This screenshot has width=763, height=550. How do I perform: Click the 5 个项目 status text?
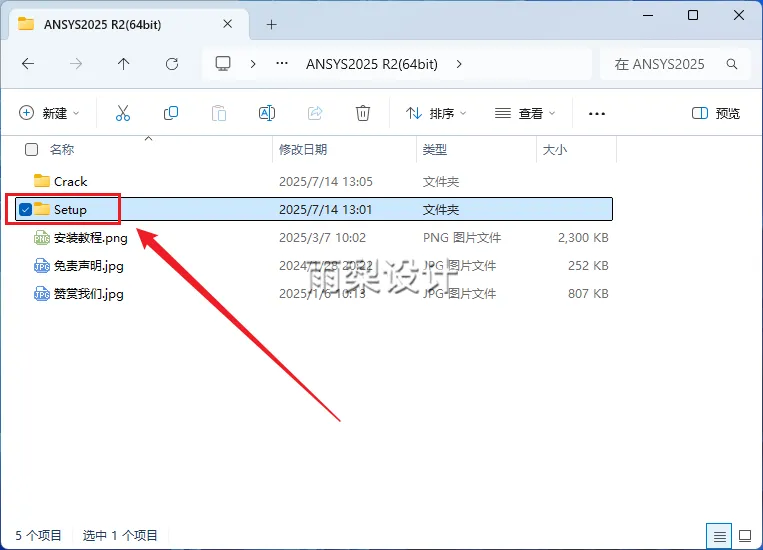tap(38, 535)
